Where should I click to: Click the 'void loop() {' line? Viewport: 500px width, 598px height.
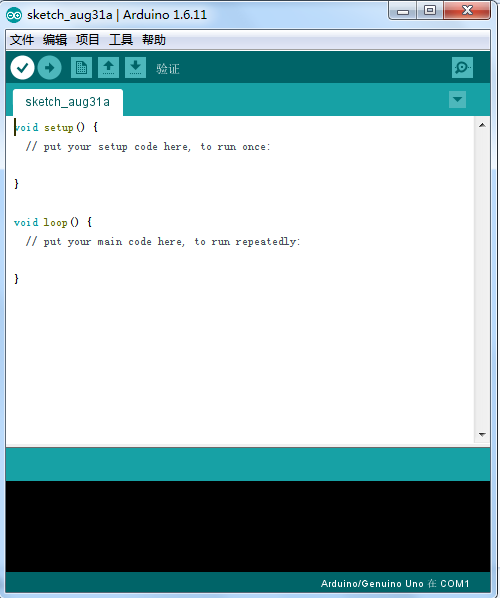coord(53,222)
